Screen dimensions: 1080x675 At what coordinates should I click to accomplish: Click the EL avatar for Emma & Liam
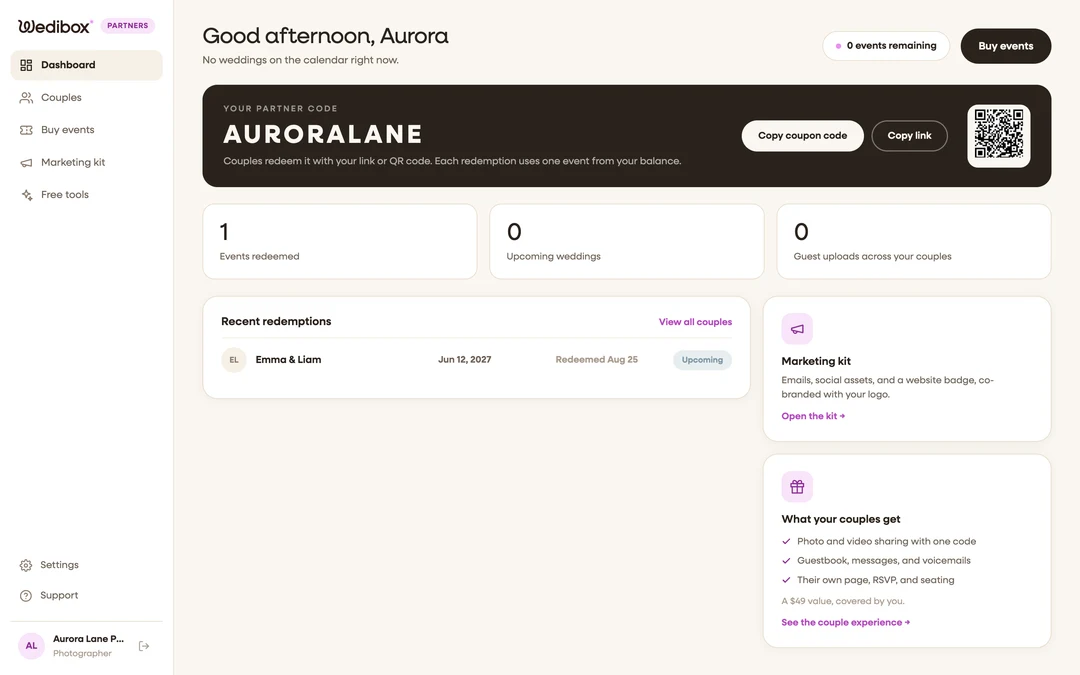pyautogui.click(x=233, y=360)
